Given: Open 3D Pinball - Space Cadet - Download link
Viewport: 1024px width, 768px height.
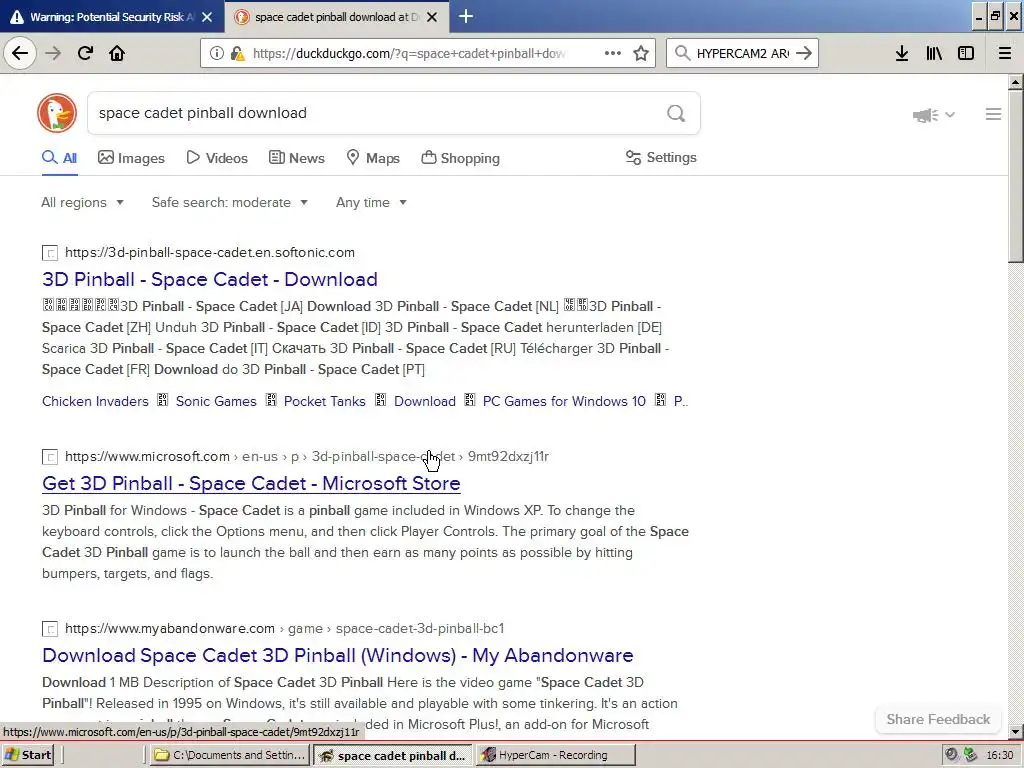Looking at the screenshot, I should click(210, 280).
